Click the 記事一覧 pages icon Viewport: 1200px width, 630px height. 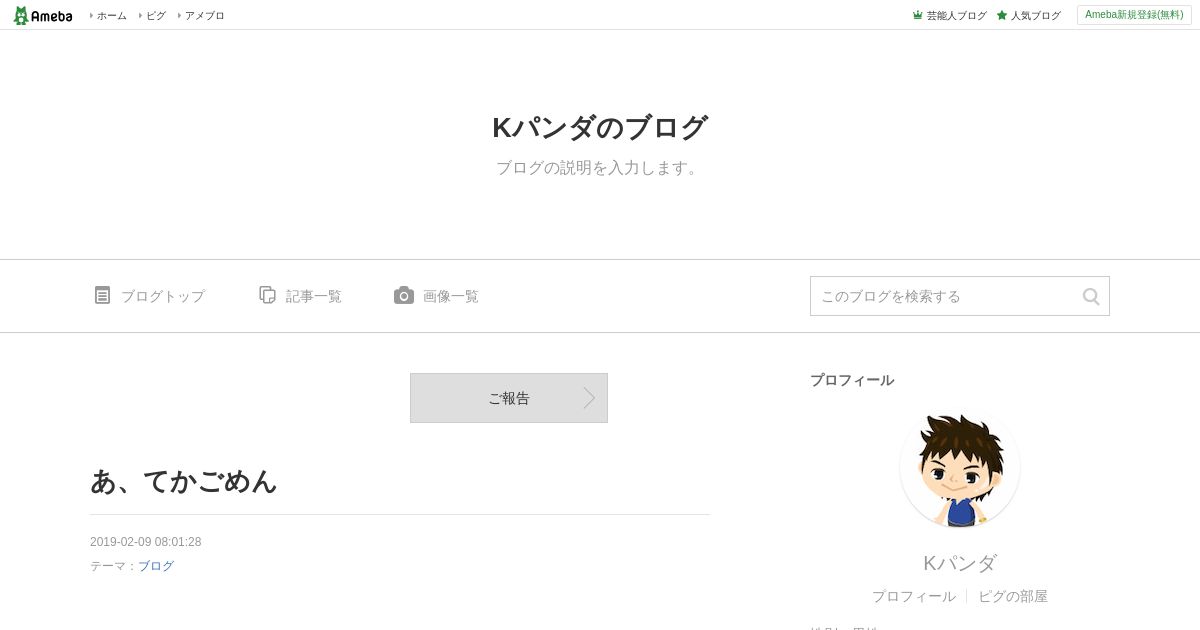pos(267,295)
